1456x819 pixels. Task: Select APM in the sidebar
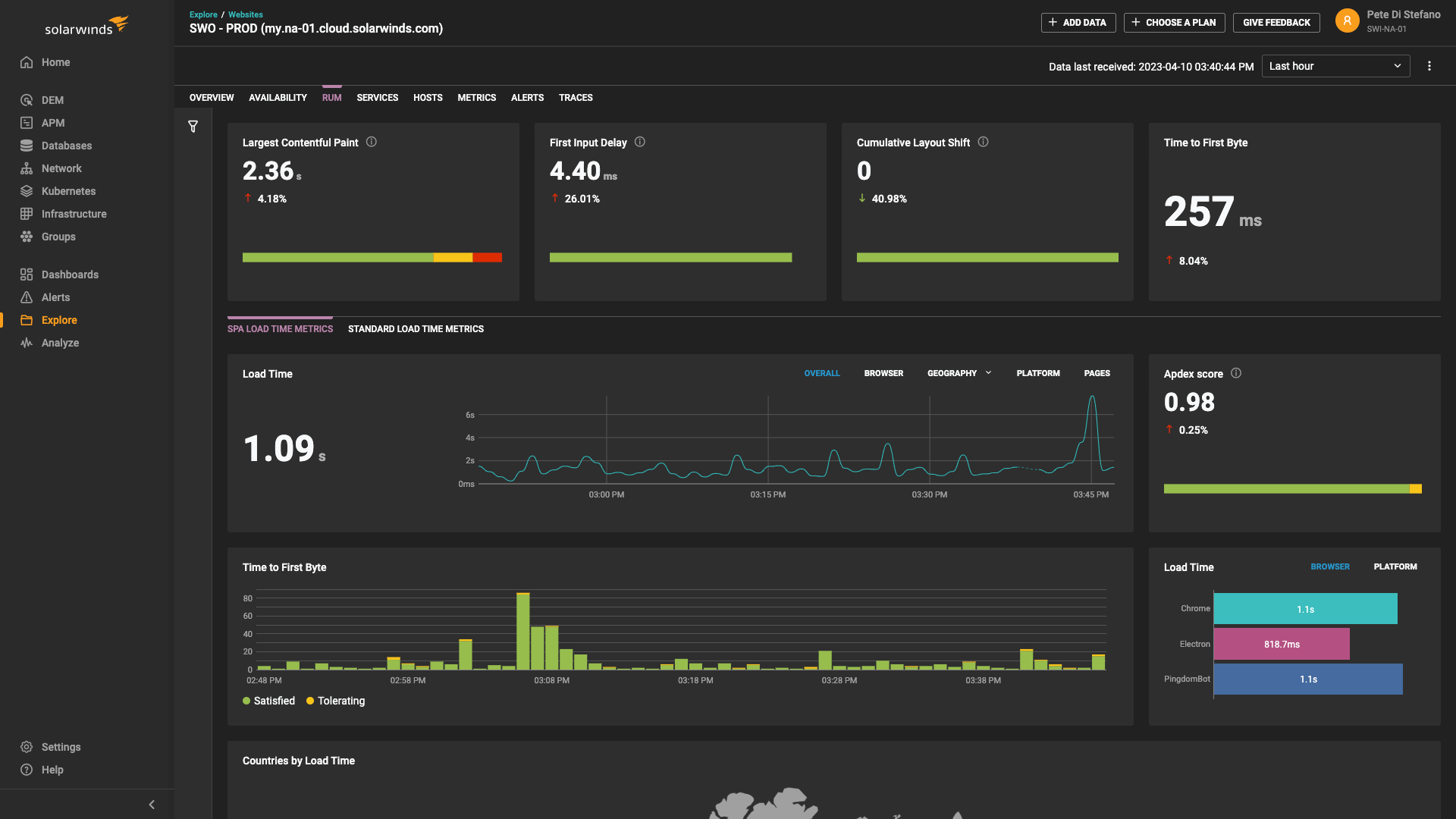[x=53, y=122]
